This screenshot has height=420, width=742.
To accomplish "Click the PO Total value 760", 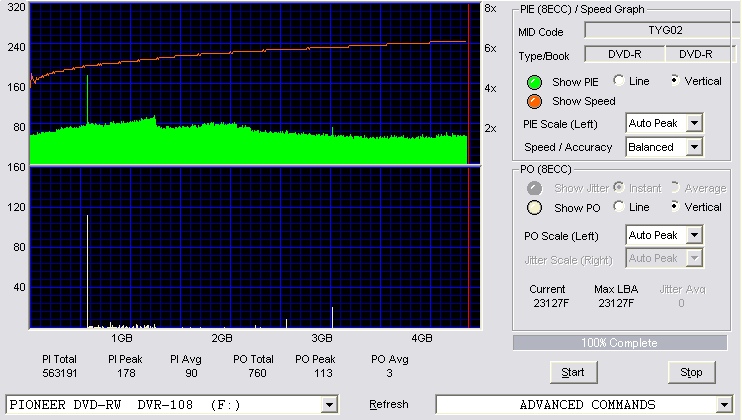I will pos(257,373).
